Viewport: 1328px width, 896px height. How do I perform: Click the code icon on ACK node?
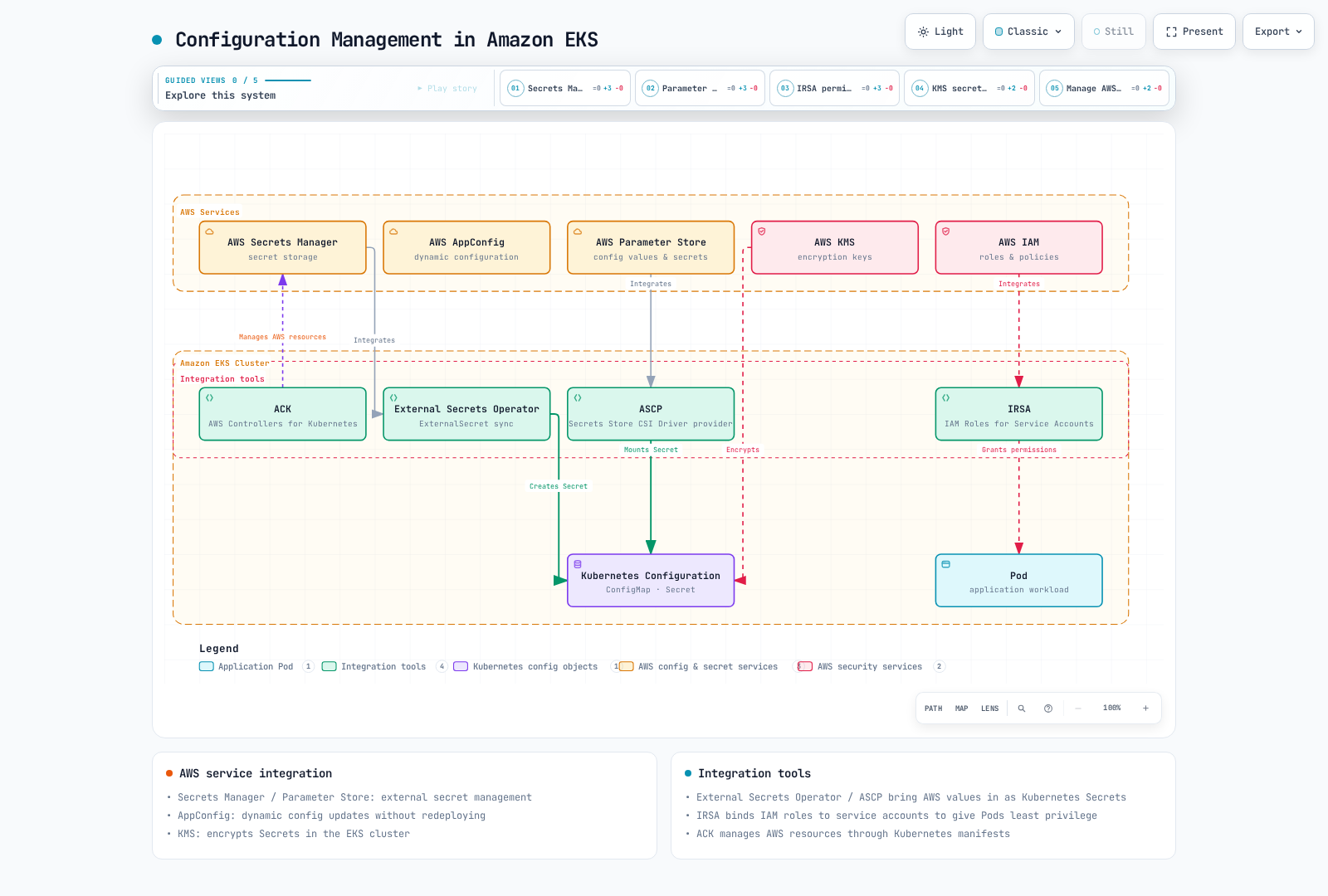tap(210, 398)
